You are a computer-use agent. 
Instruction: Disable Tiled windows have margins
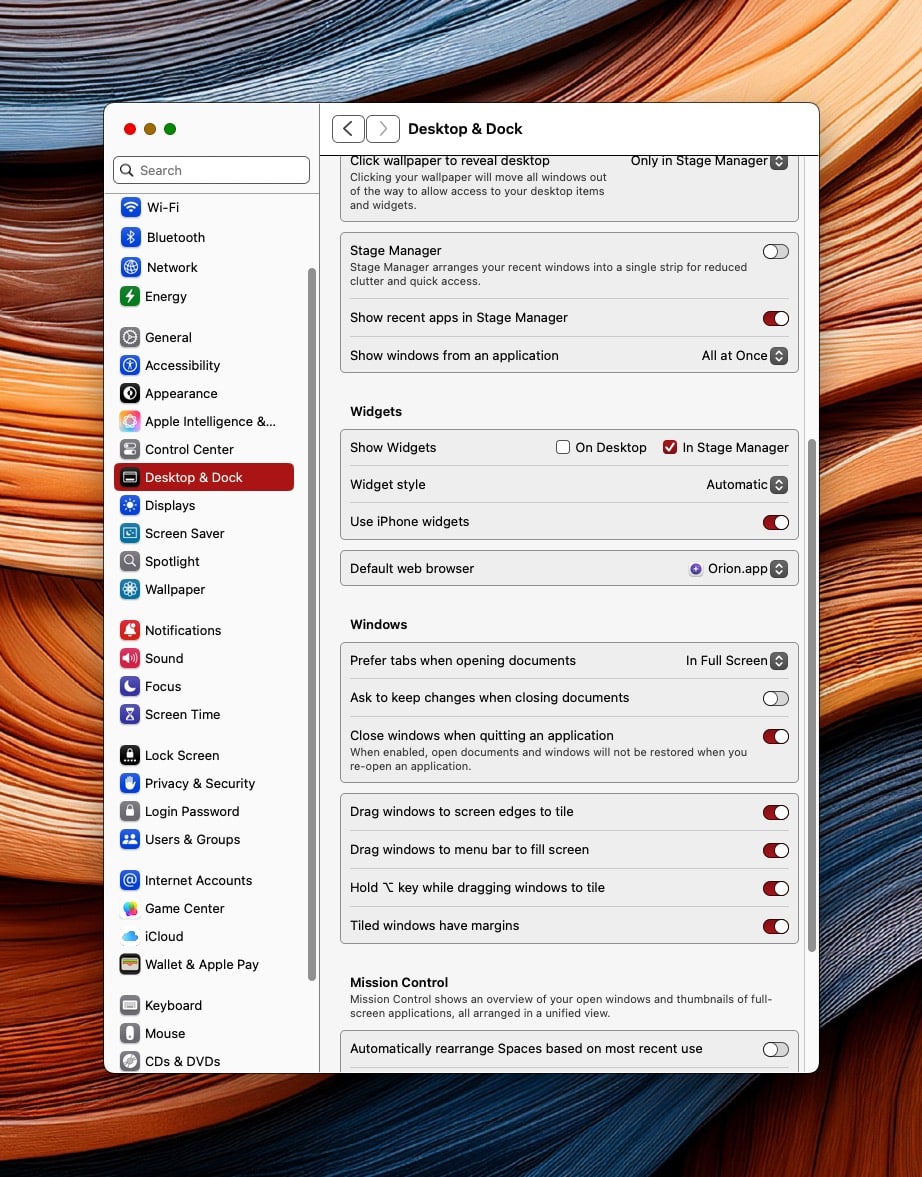775,926
